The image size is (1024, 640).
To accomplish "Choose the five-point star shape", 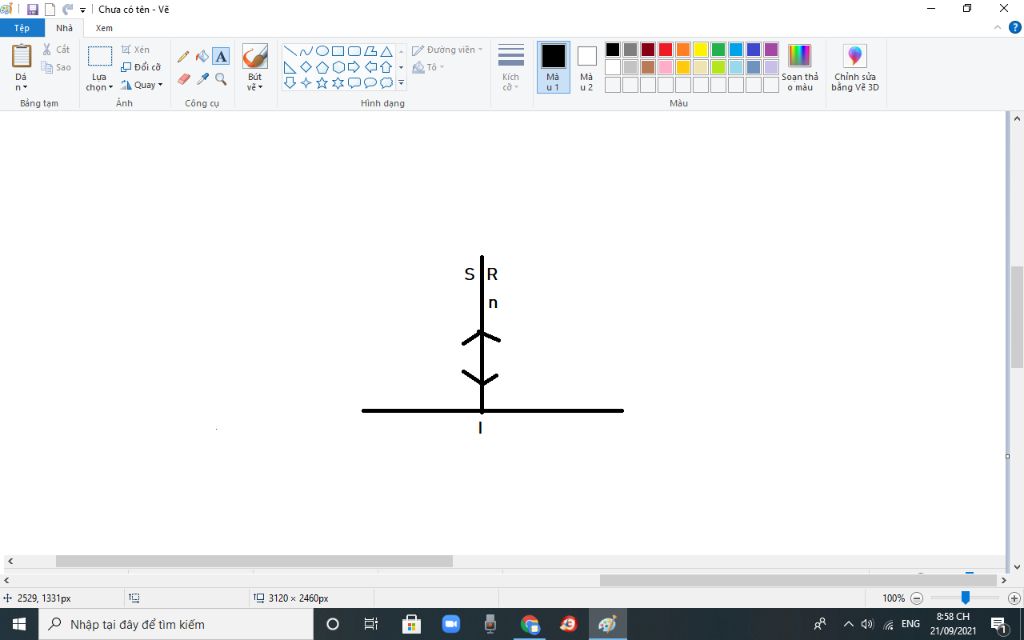I will [x=322, y=83].
